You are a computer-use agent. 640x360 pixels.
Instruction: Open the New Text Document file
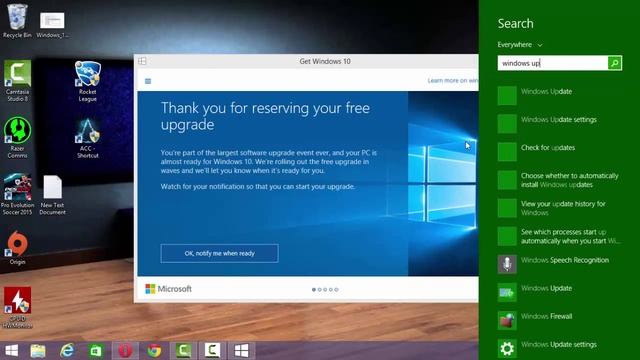click(52, 195)
